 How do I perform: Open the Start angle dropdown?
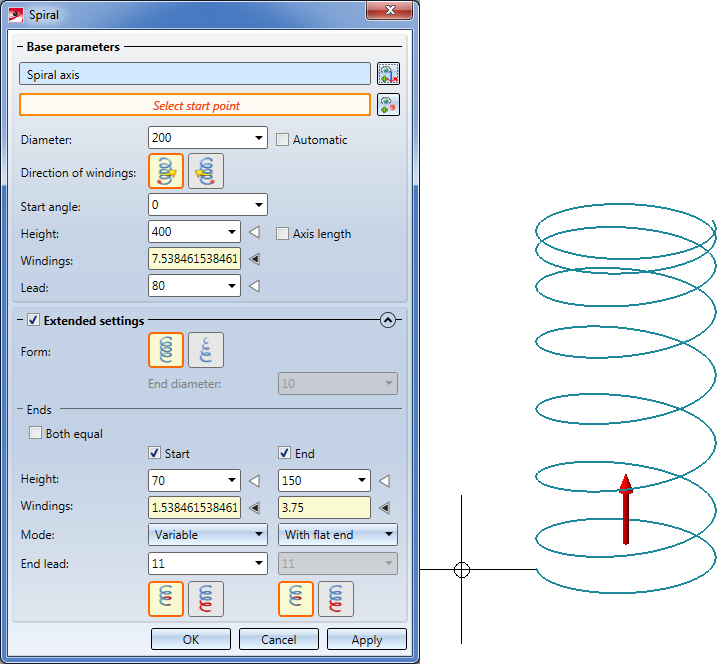pos(259,205)
